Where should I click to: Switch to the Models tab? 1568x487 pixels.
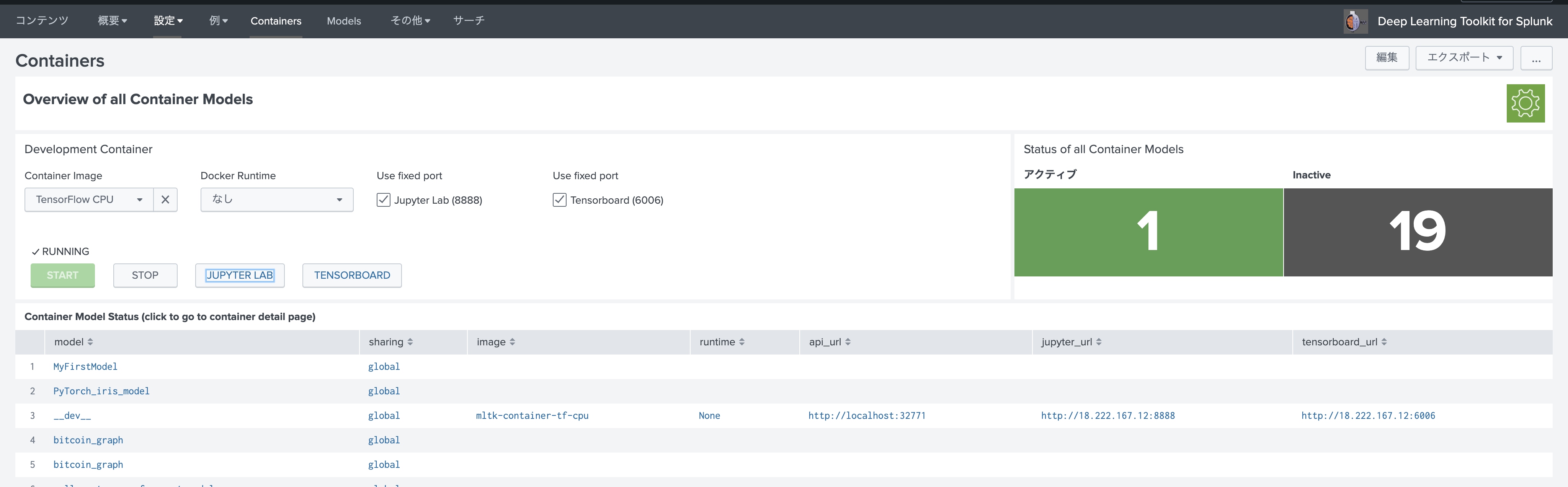coord(344,21)
